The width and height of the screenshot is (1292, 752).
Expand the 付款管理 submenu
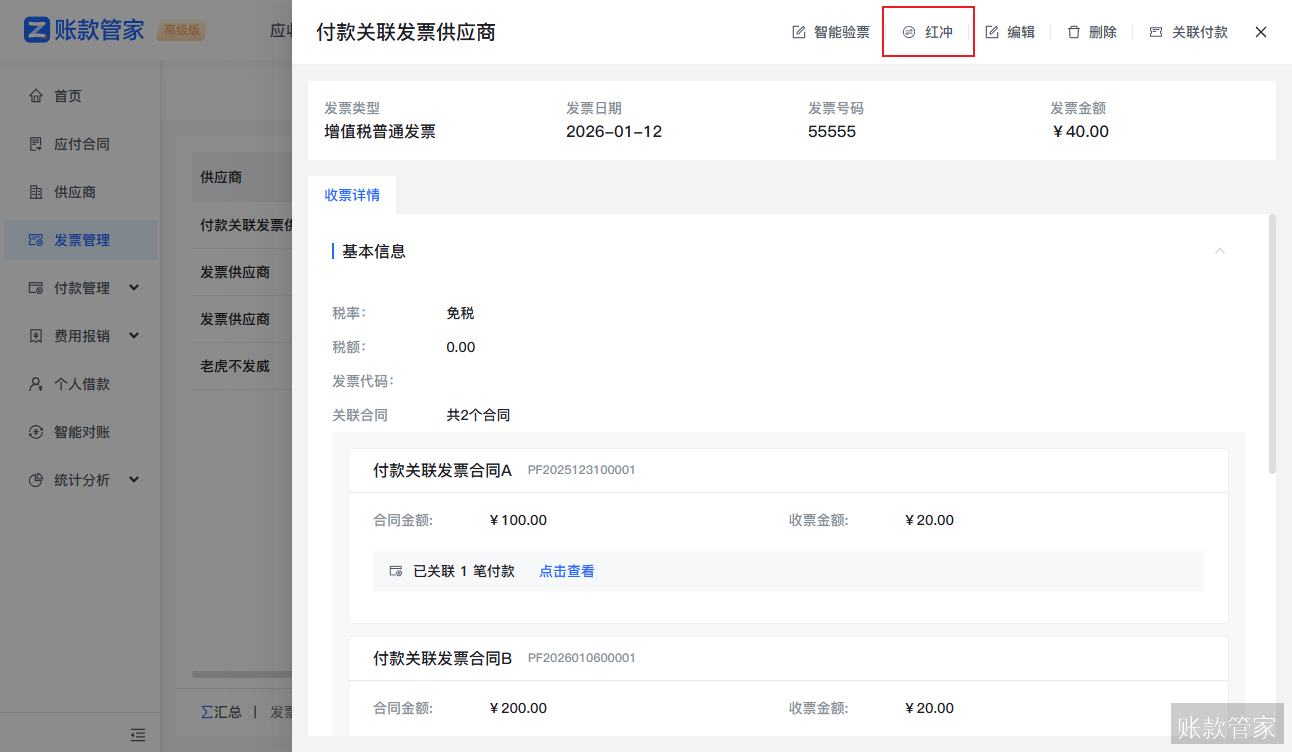[x=80, y=287]
